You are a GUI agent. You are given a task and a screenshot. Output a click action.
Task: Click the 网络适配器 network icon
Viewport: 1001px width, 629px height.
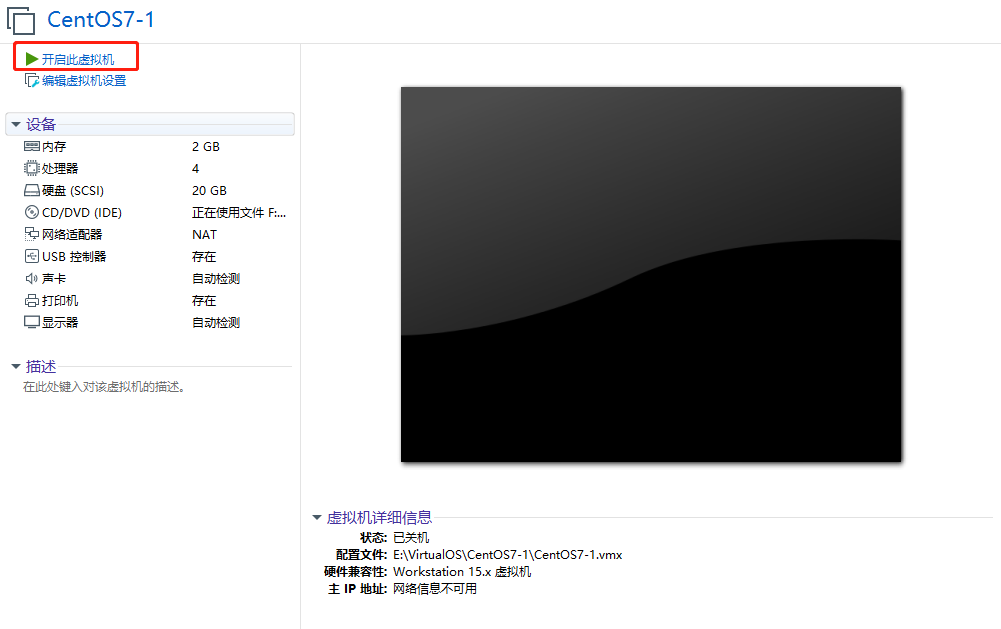coord(32,234)
